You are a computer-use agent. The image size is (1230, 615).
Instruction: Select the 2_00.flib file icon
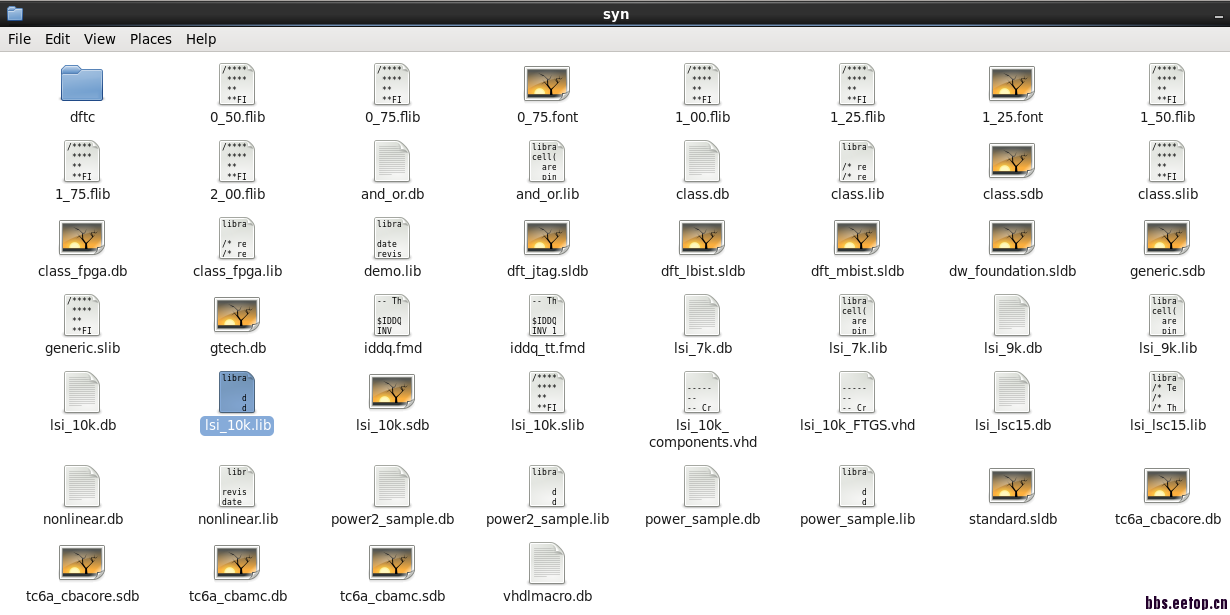pos(237,161)
